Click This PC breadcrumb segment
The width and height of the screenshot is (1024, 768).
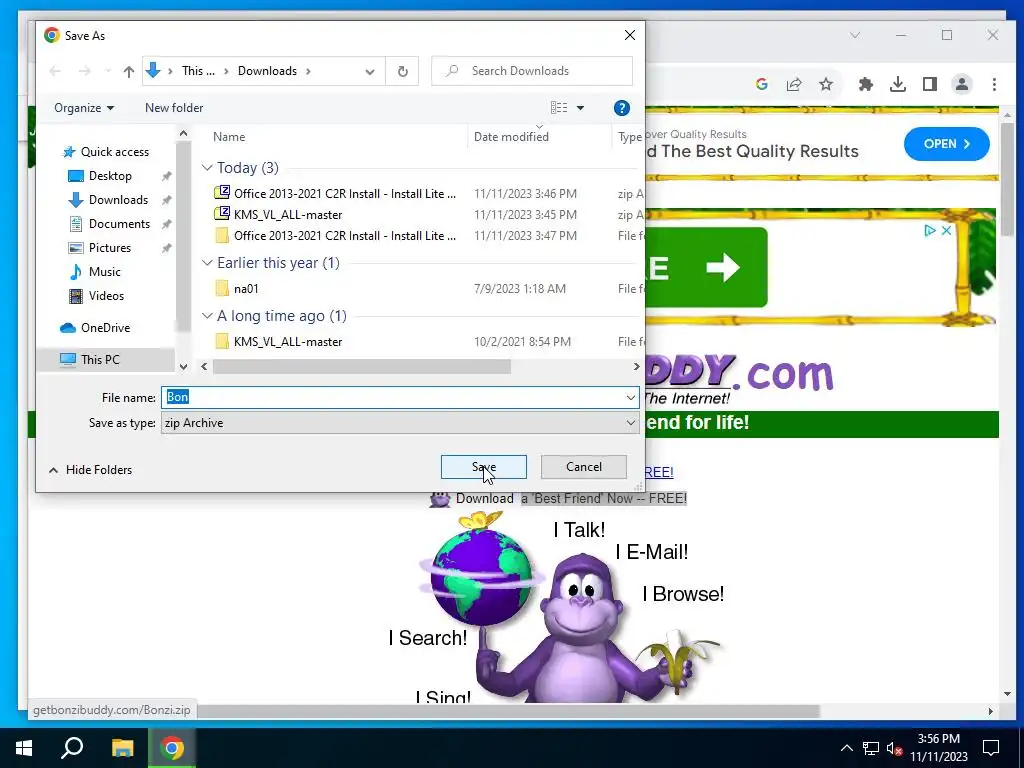click(198, 71)
